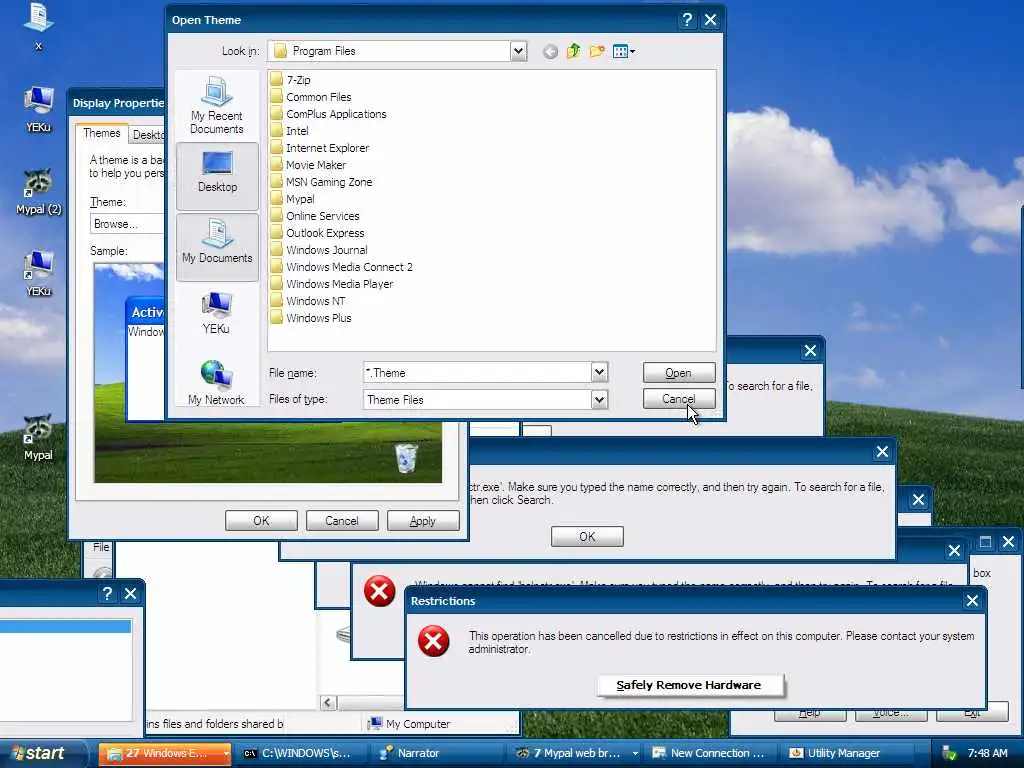Viewport: 1024px width, 768px height.
Task: Select the Internet Explorer folder
Action: point(320,148)
